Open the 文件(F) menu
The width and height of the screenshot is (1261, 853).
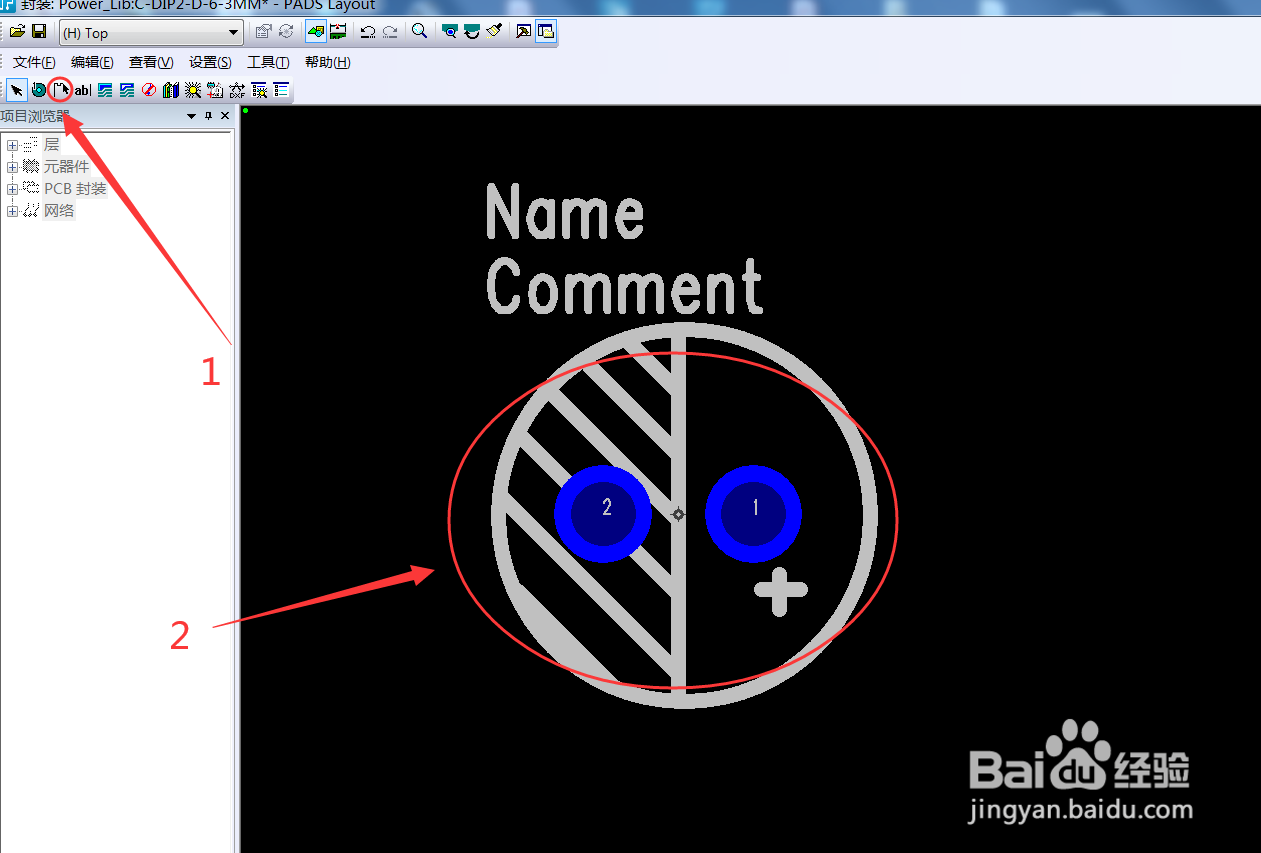click(x=34, y=63)
